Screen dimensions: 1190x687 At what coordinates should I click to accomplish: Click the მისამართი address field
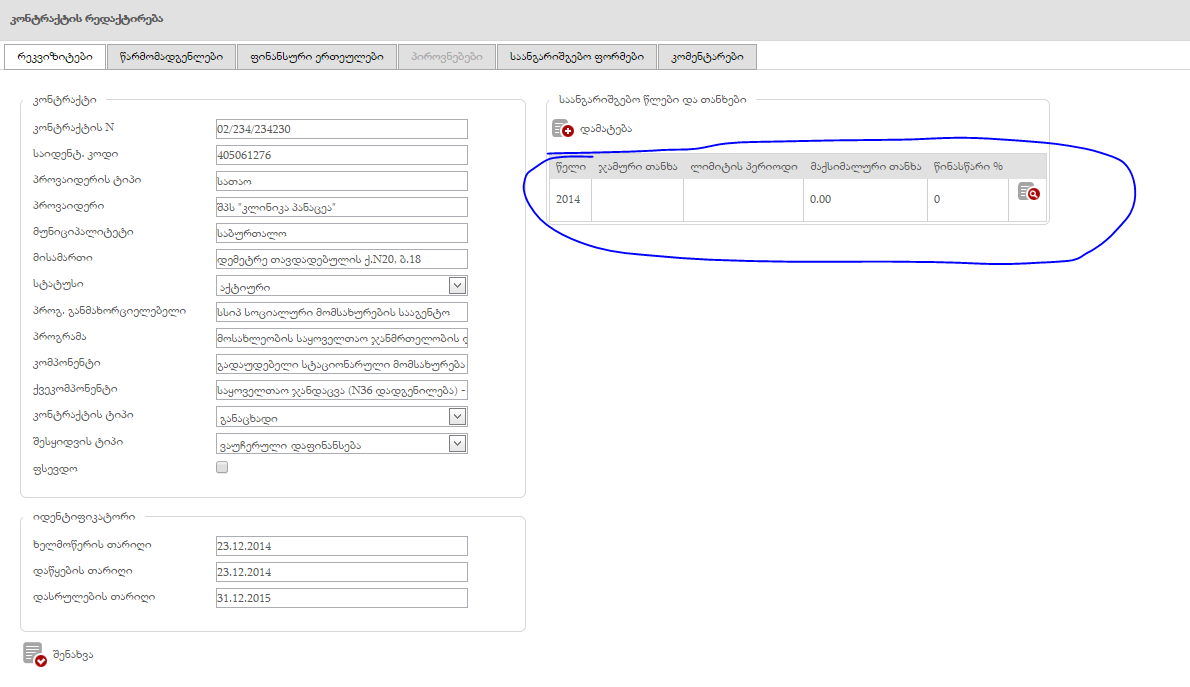pyautogui.click(x=341, y=259)
